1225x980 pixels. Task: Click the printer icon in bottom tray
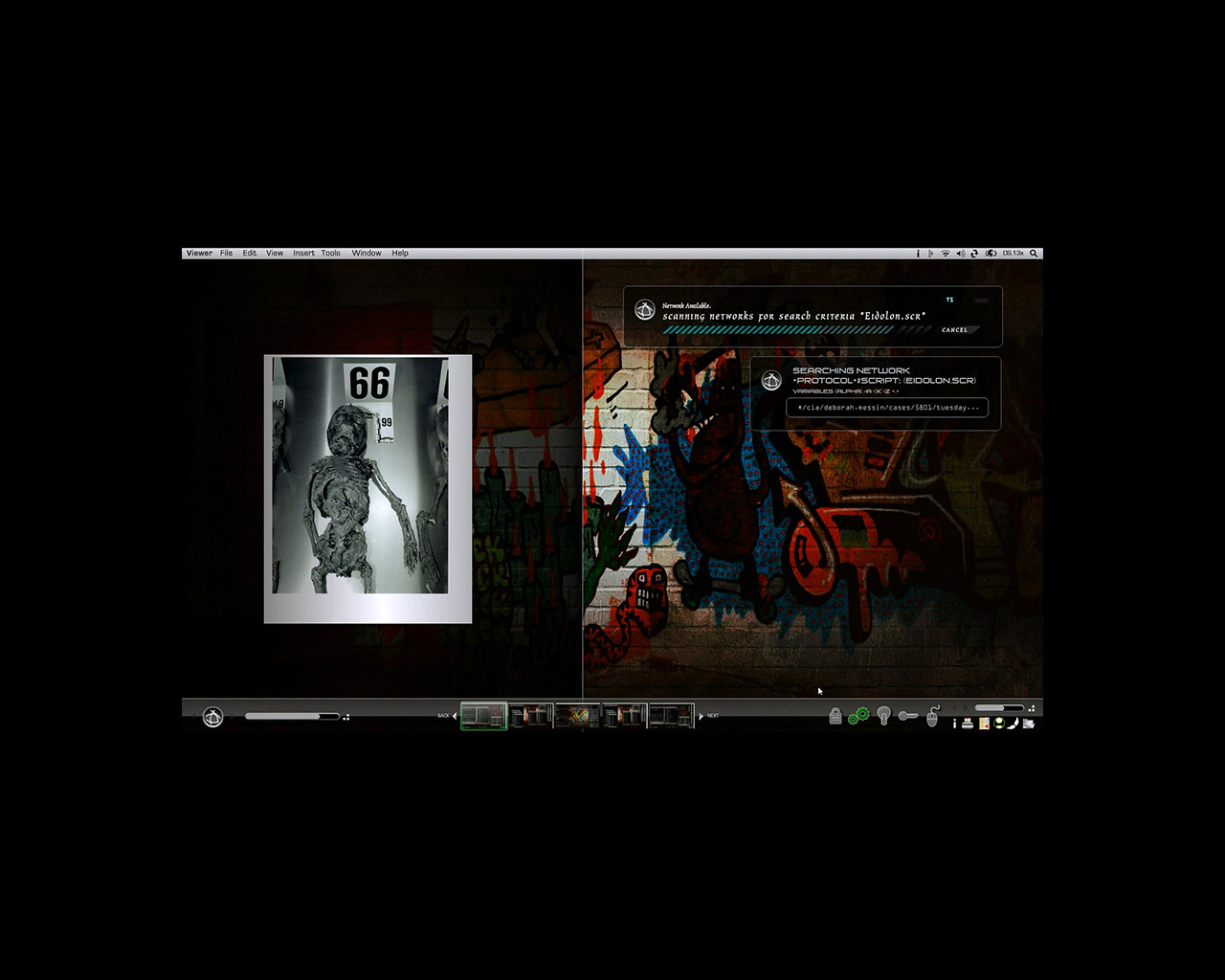[968, 724]
